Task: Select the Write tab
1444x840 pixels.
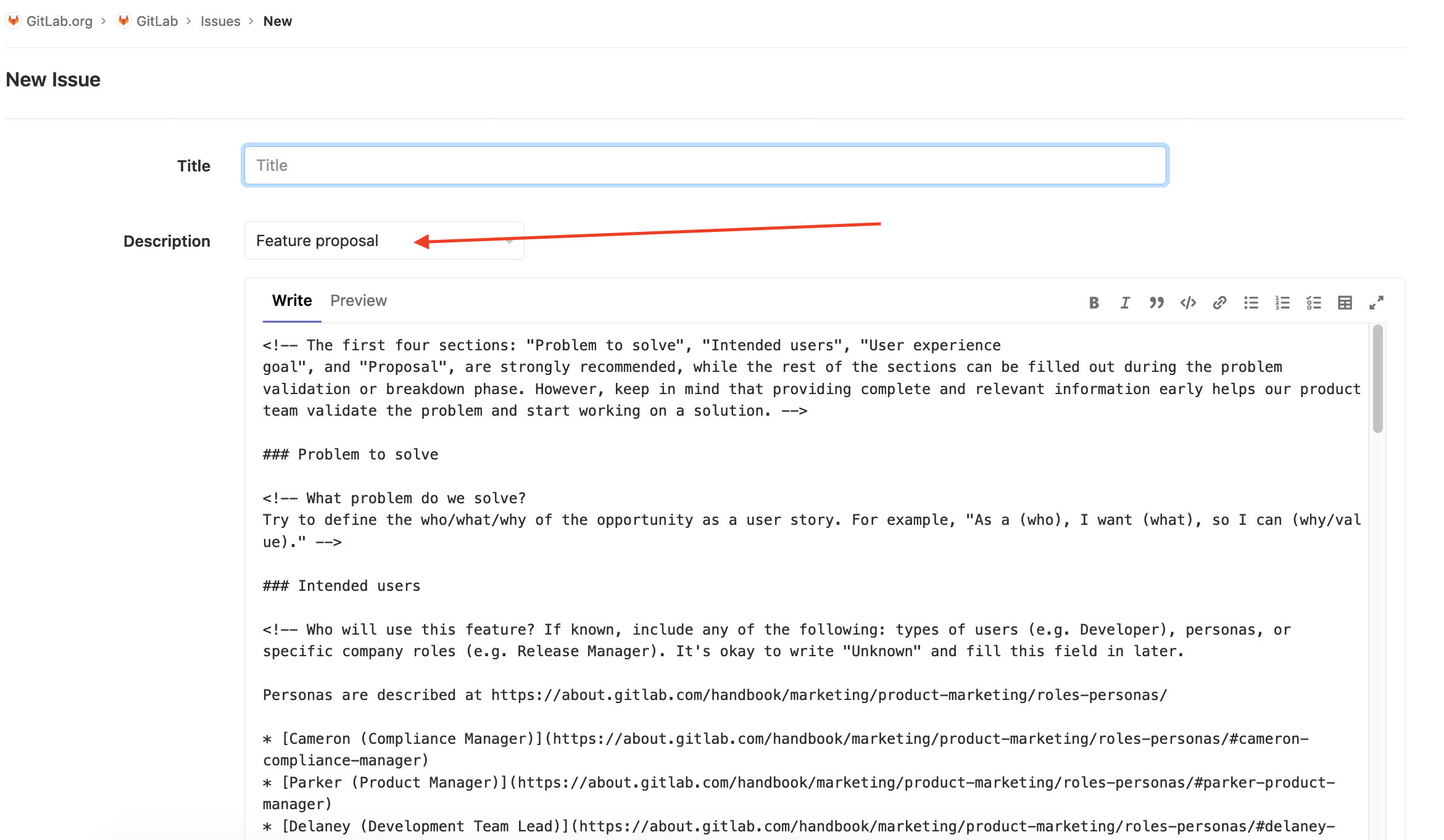Action: pyautogui.click(x=291, y=300)
